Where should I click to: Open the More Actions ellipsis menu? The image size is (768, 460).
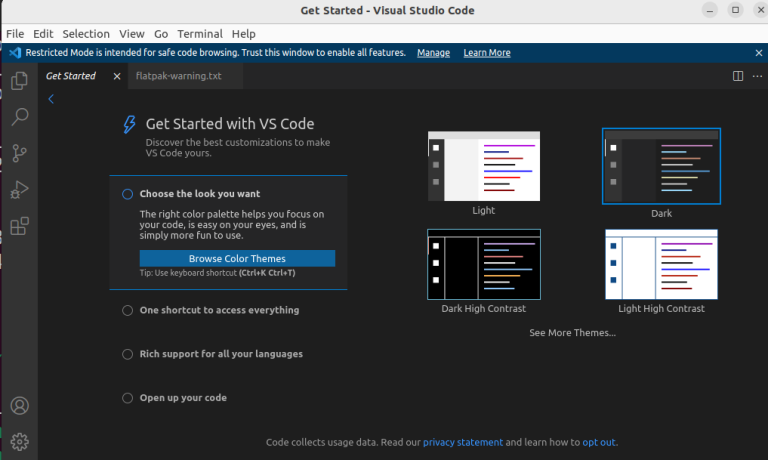pos(757,76)
